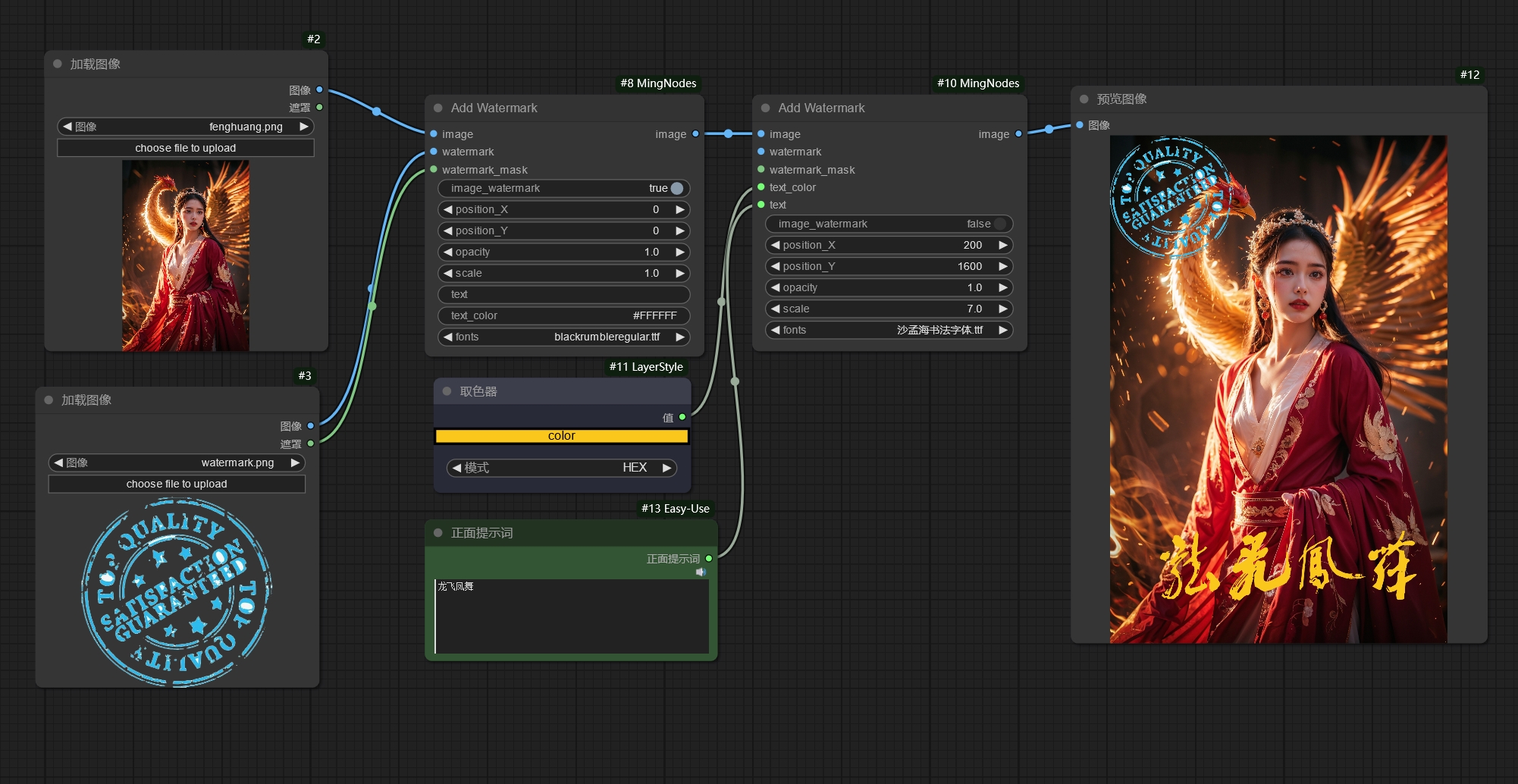Open image selector showing watermark.png
This screenshot has width=1518, height=784.
click(176, 463)
